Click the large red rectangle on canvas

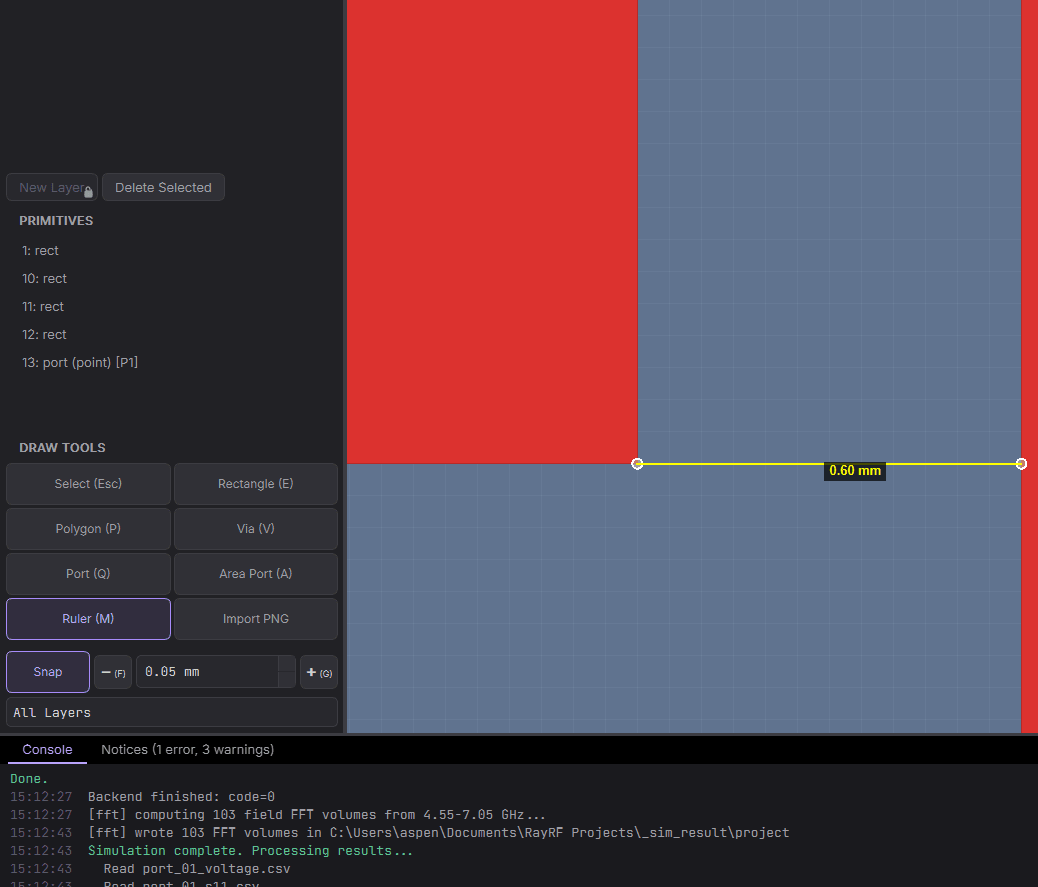492,232
